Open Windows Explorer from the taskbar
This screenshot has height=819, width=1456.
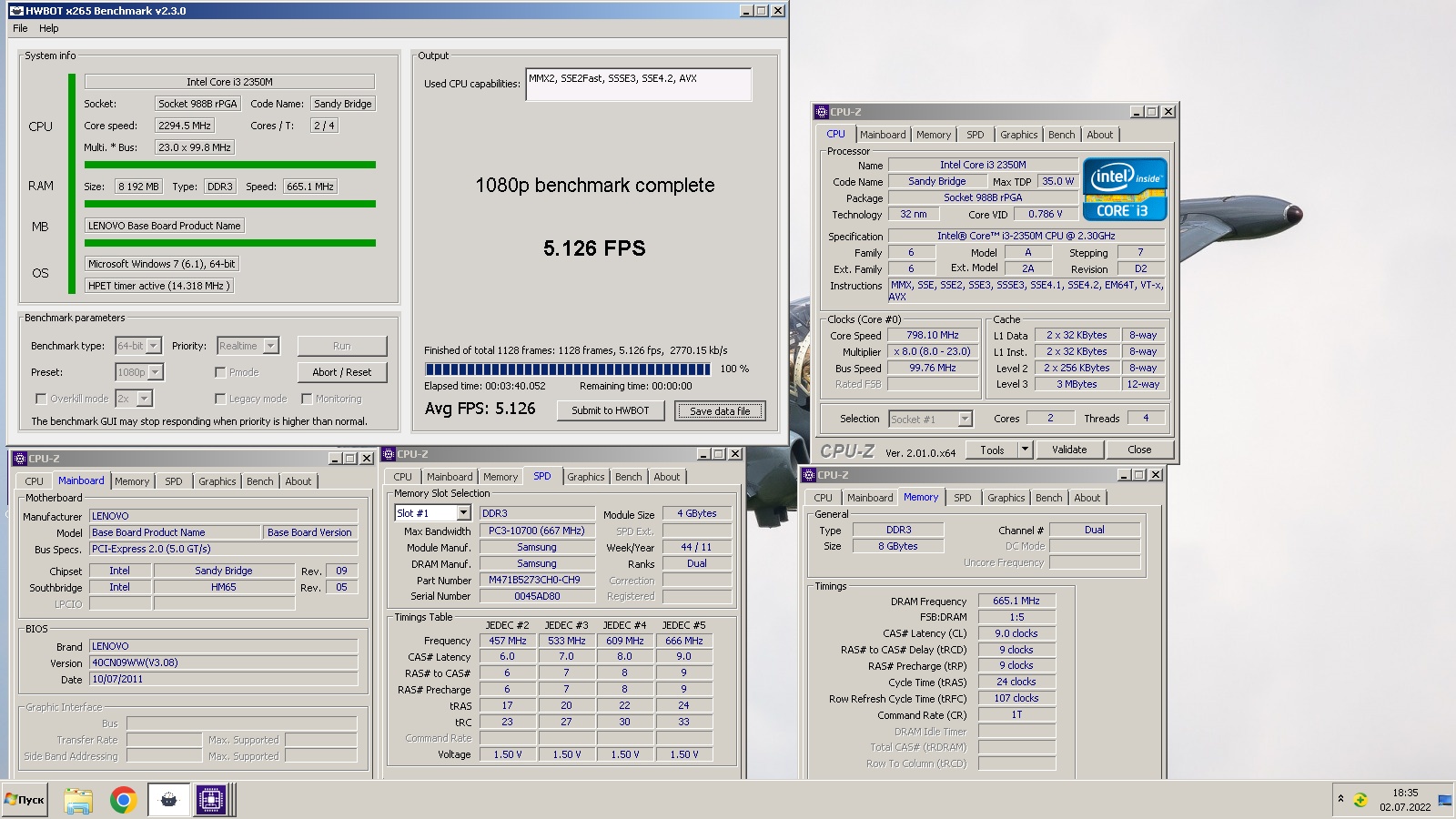[x=78, y=800]
